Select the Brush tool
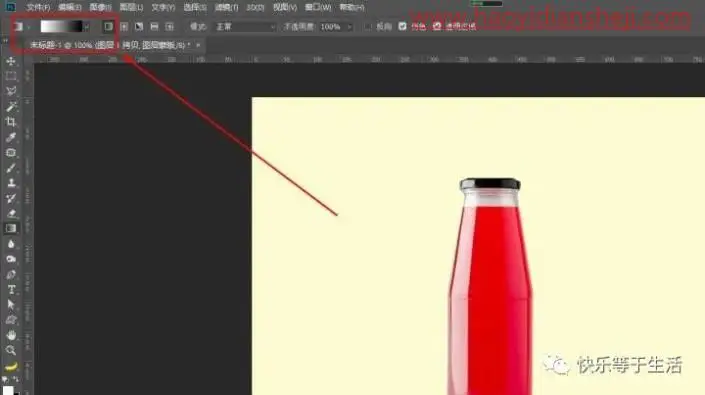 tap(11, 168)
